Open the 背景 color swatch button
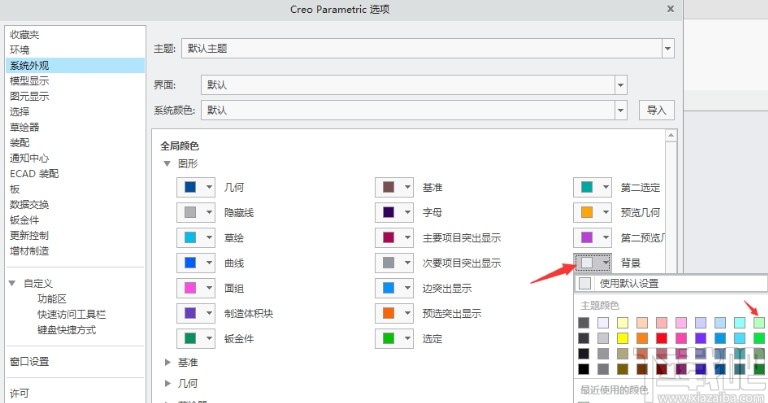 593,263
